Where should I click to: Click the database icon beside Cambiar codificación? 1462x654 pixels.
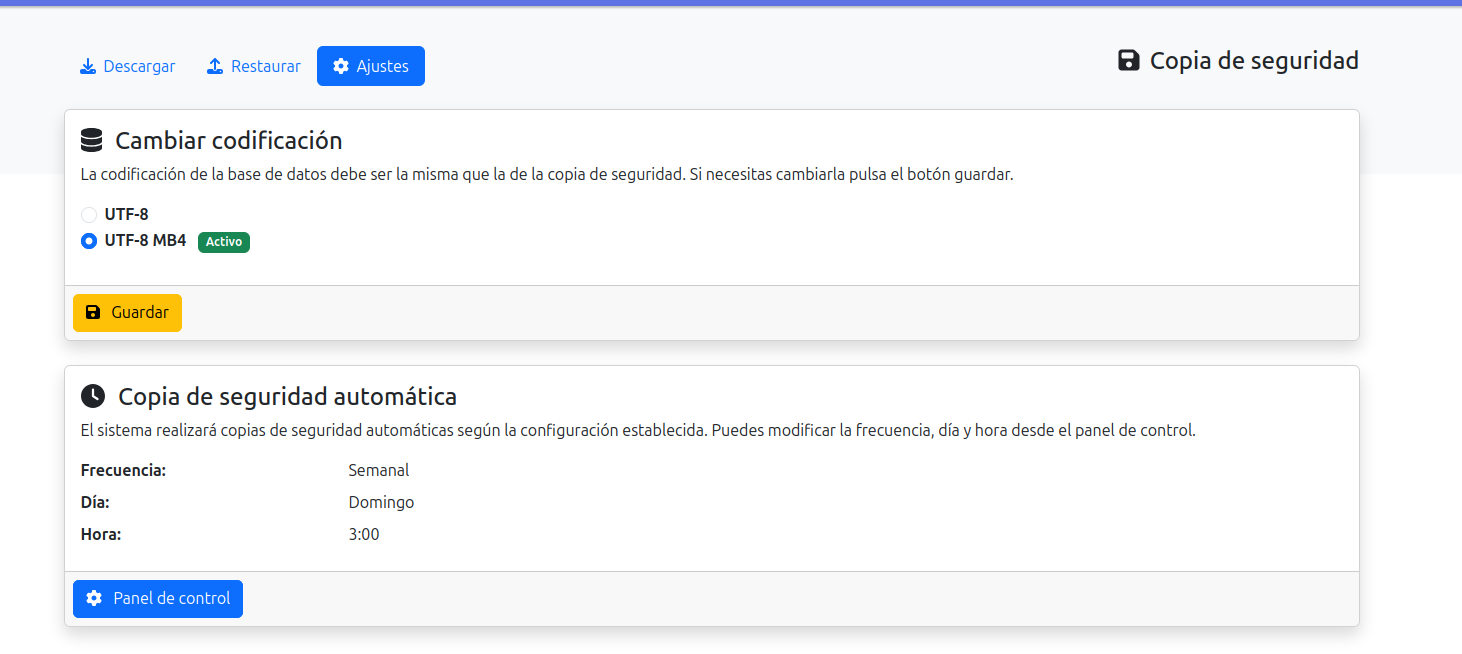click(91, 140)
